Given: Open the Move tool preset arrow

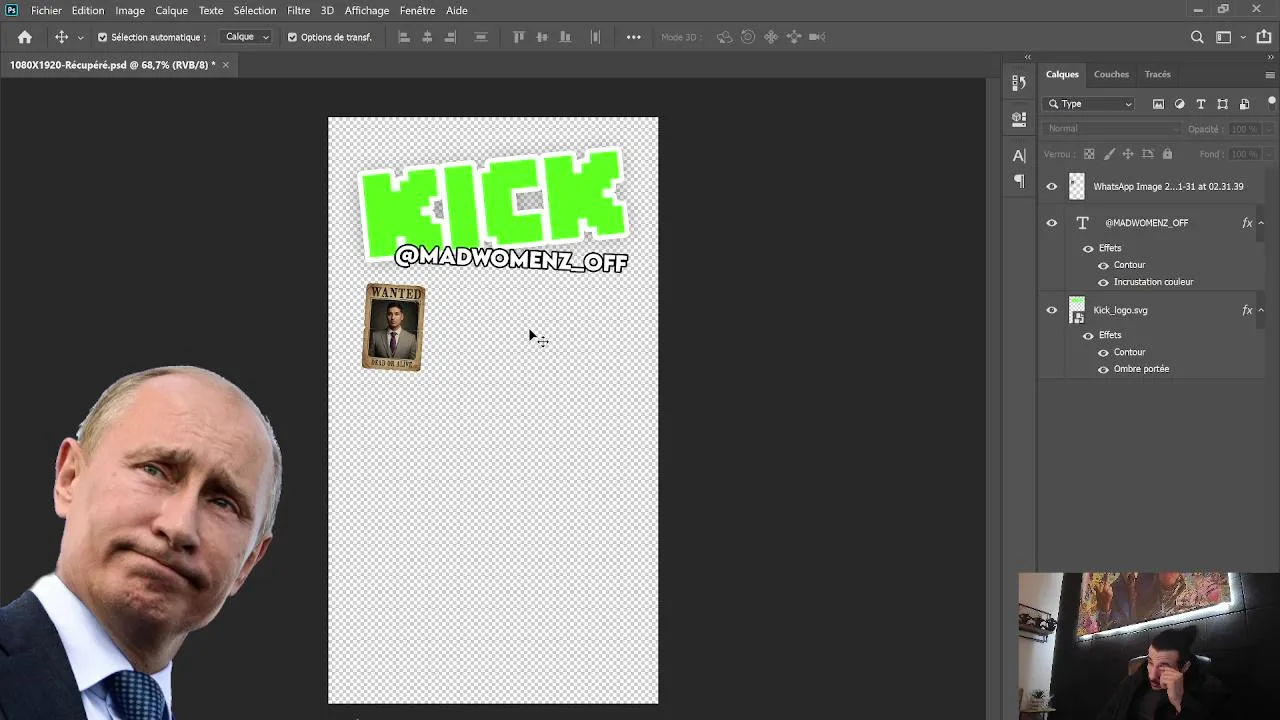Looking at the screenshot, I should (x=80, y=38).
